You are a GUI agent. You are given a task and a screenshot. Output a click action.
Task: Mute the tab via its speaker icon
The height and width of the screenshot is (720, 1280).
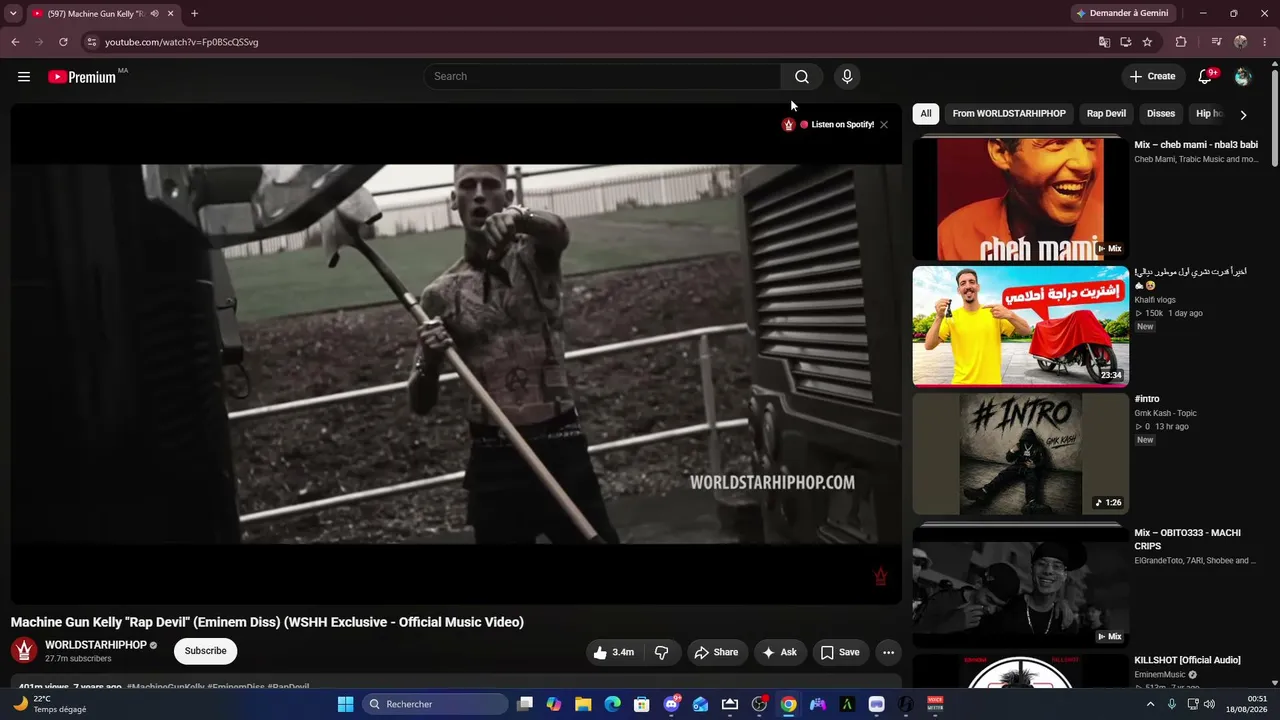(x=154, y=14)
